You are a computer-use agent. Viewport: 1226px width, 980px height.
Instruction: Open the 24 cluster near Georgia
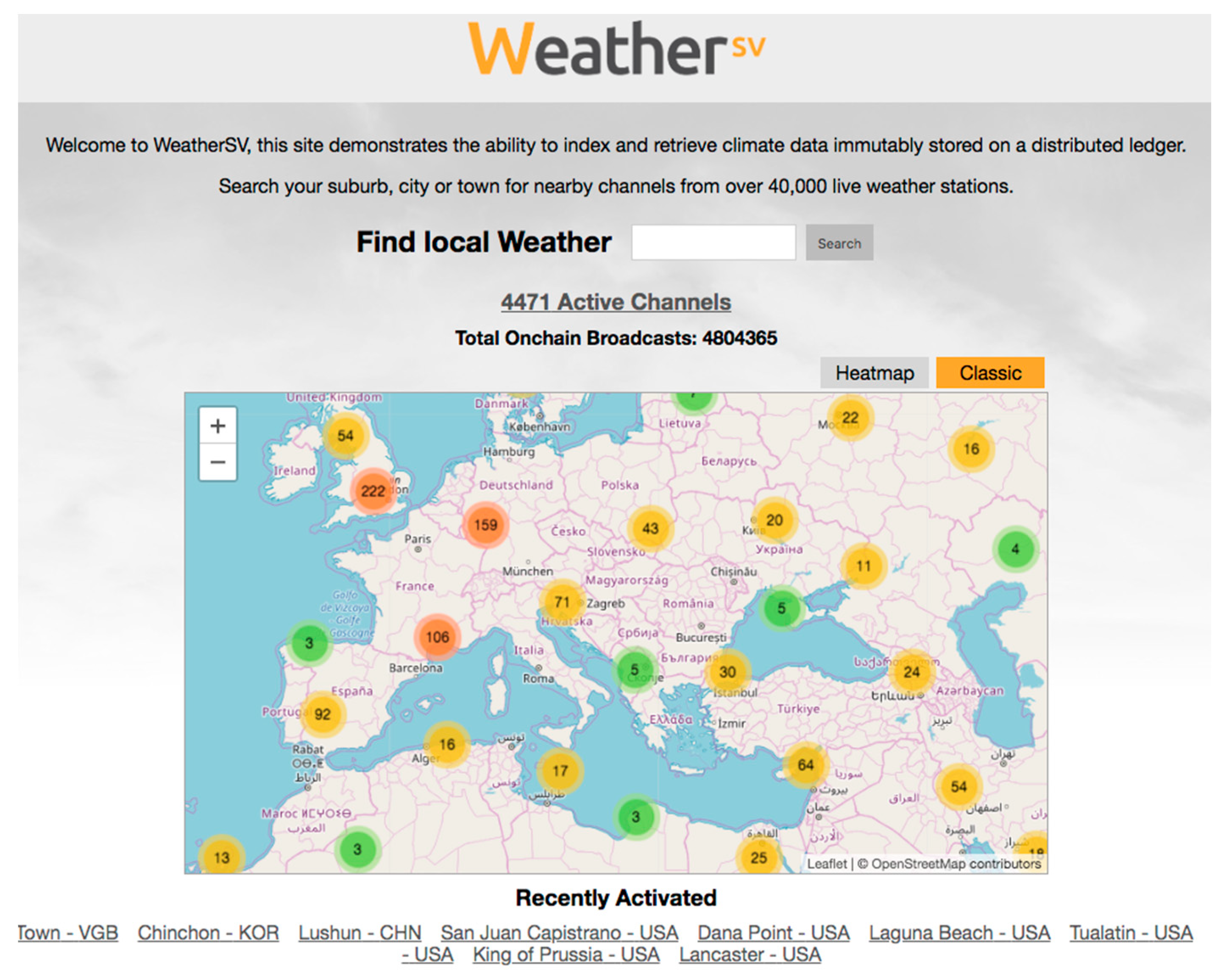pyautogui.click(x=911, y=672)
